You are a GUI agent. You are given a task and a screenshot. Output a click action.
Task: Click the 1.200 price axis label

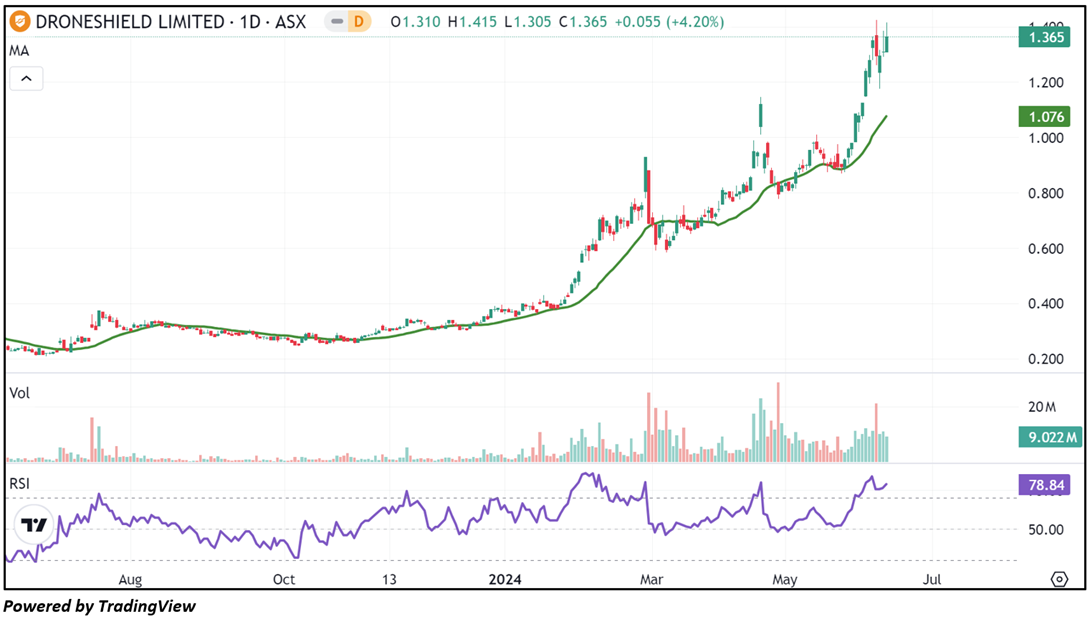1046,82
